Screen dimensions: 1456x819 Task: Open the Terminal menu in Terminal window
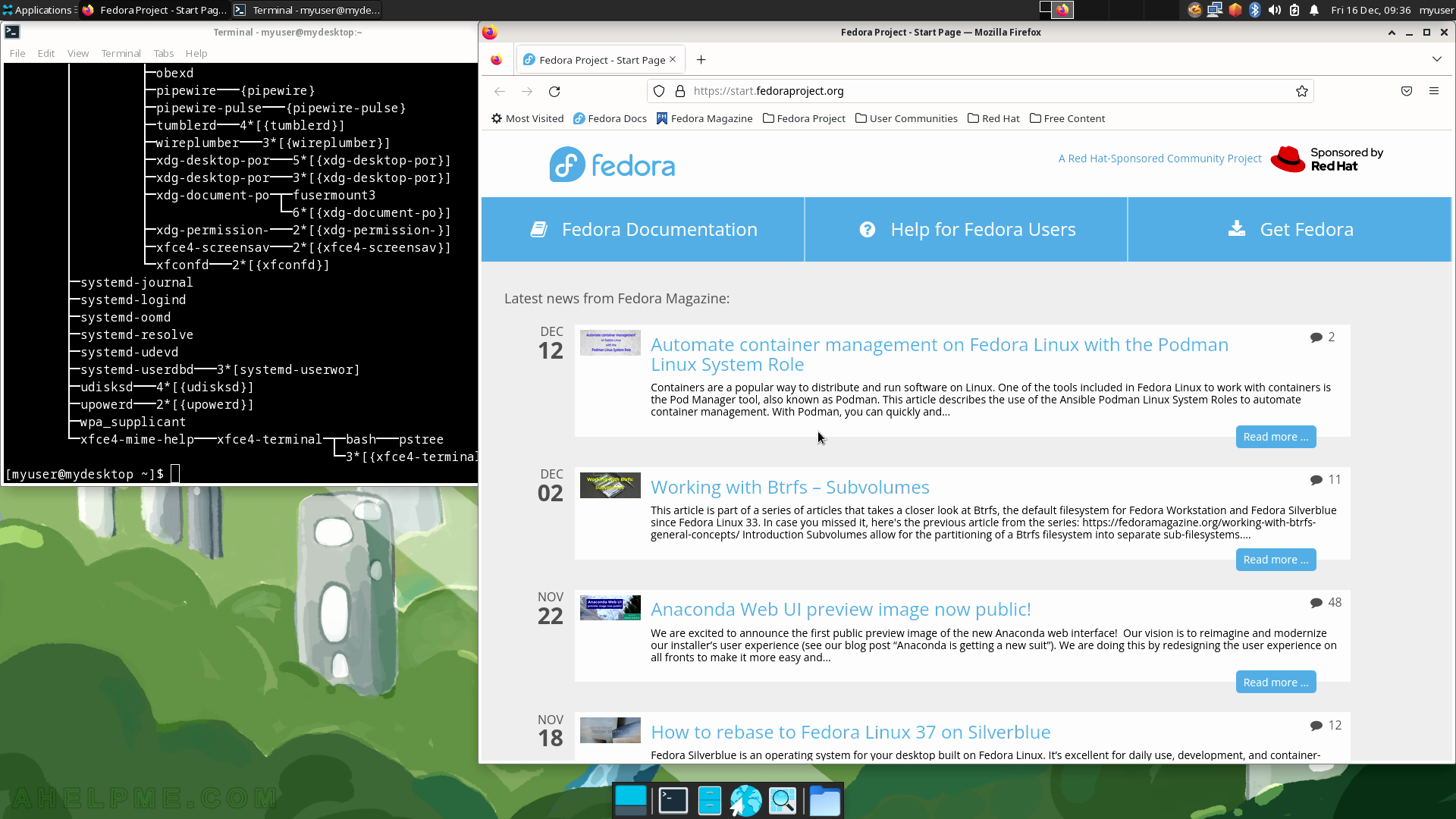pyautogui.click(x=121, y=53)
